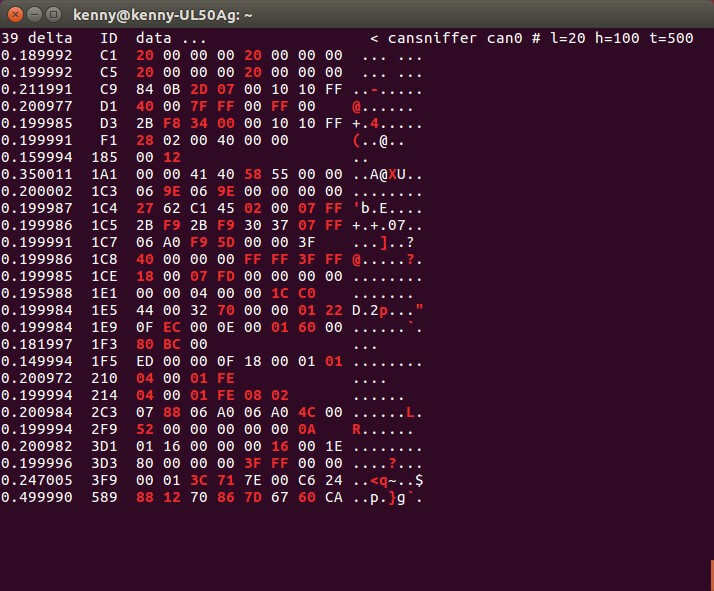This screenshot has height=591, width=714.
Task: Click CAN ID 185 entry
Action: click(104, 158)
